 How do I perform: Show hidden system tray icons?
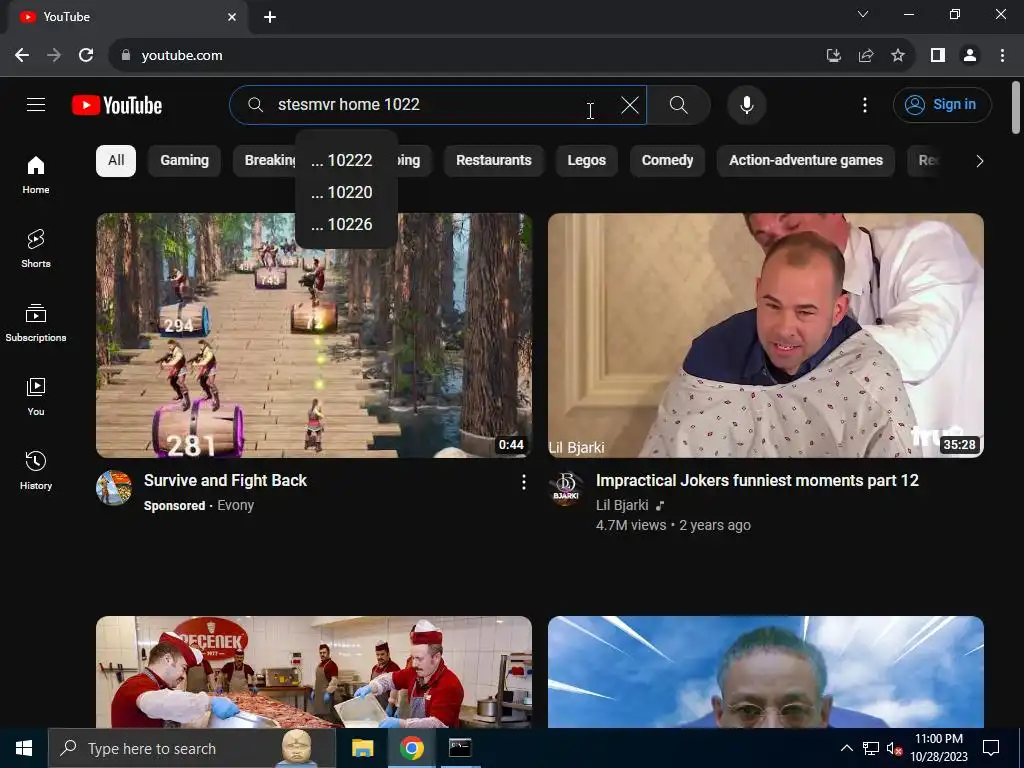point(846,748)
